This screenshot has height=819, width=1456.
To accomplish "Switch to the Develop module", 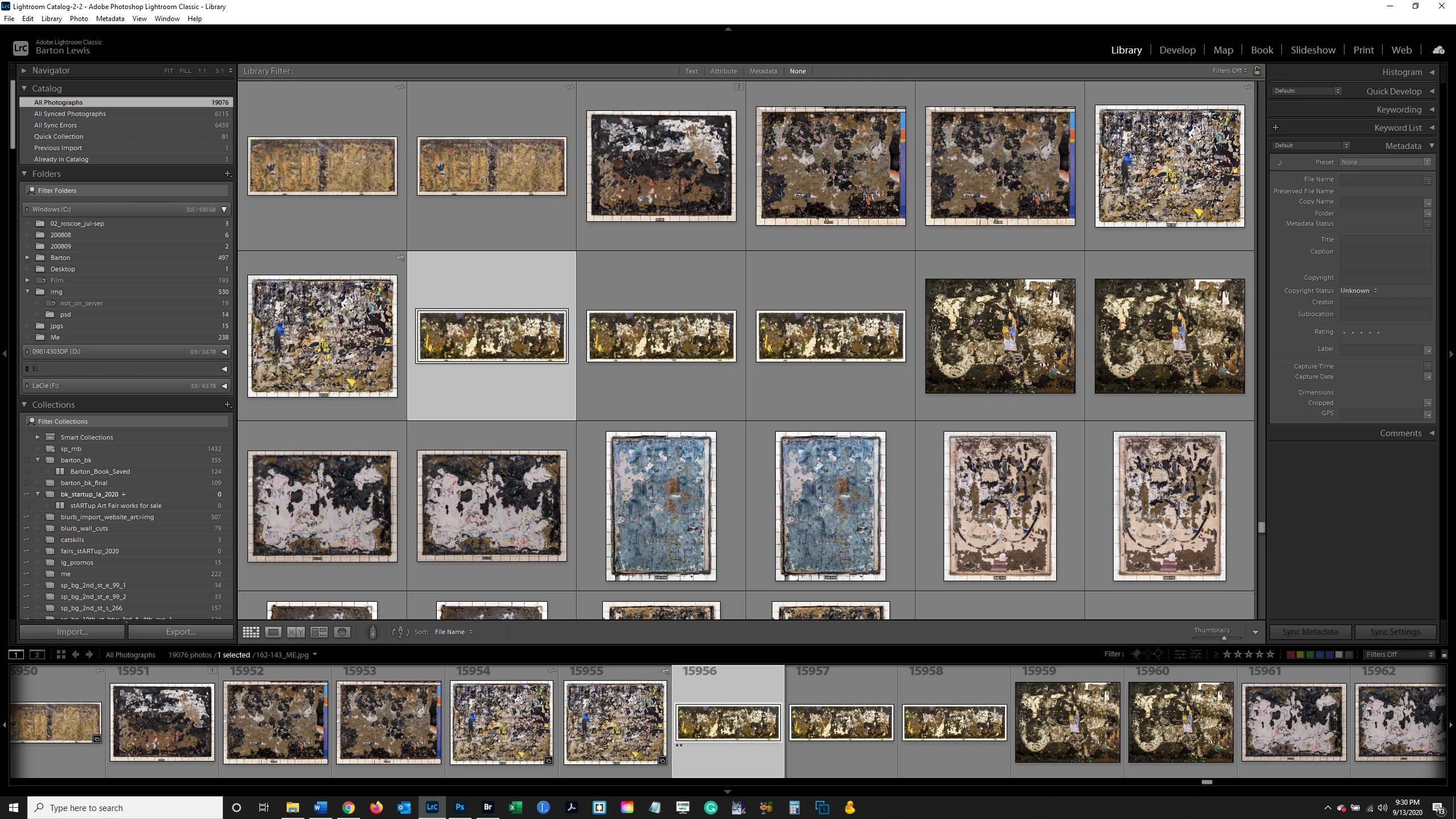I will 1177,50.
